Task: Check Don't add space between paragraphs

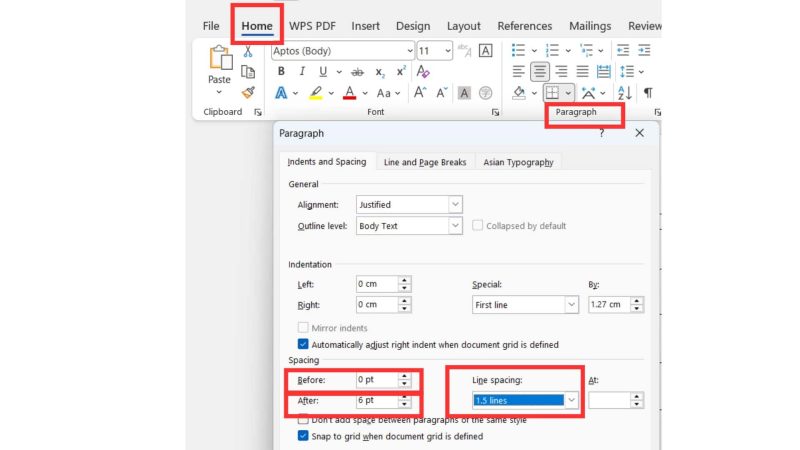Action: pos(303,420)
